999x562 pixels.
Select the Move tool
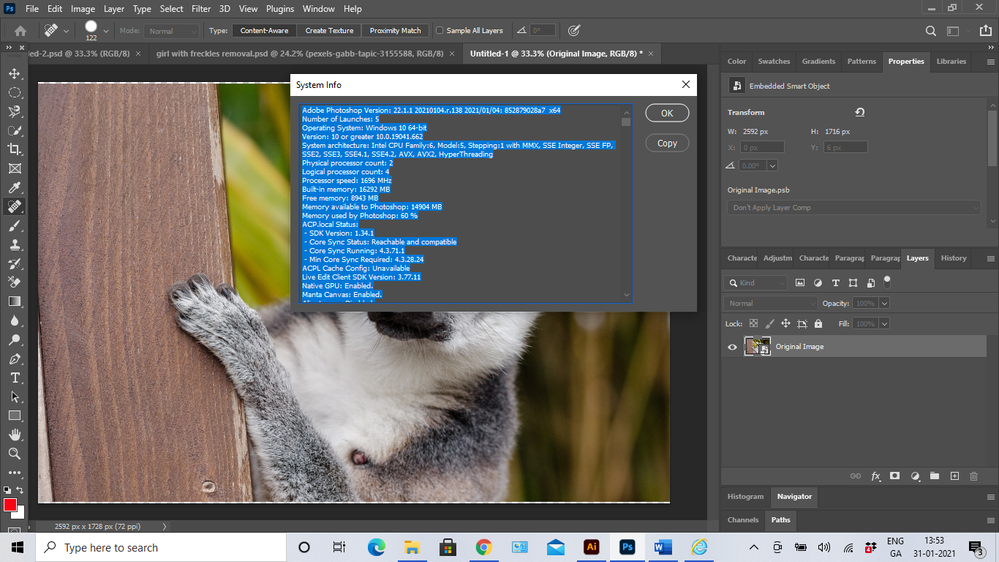15,74
